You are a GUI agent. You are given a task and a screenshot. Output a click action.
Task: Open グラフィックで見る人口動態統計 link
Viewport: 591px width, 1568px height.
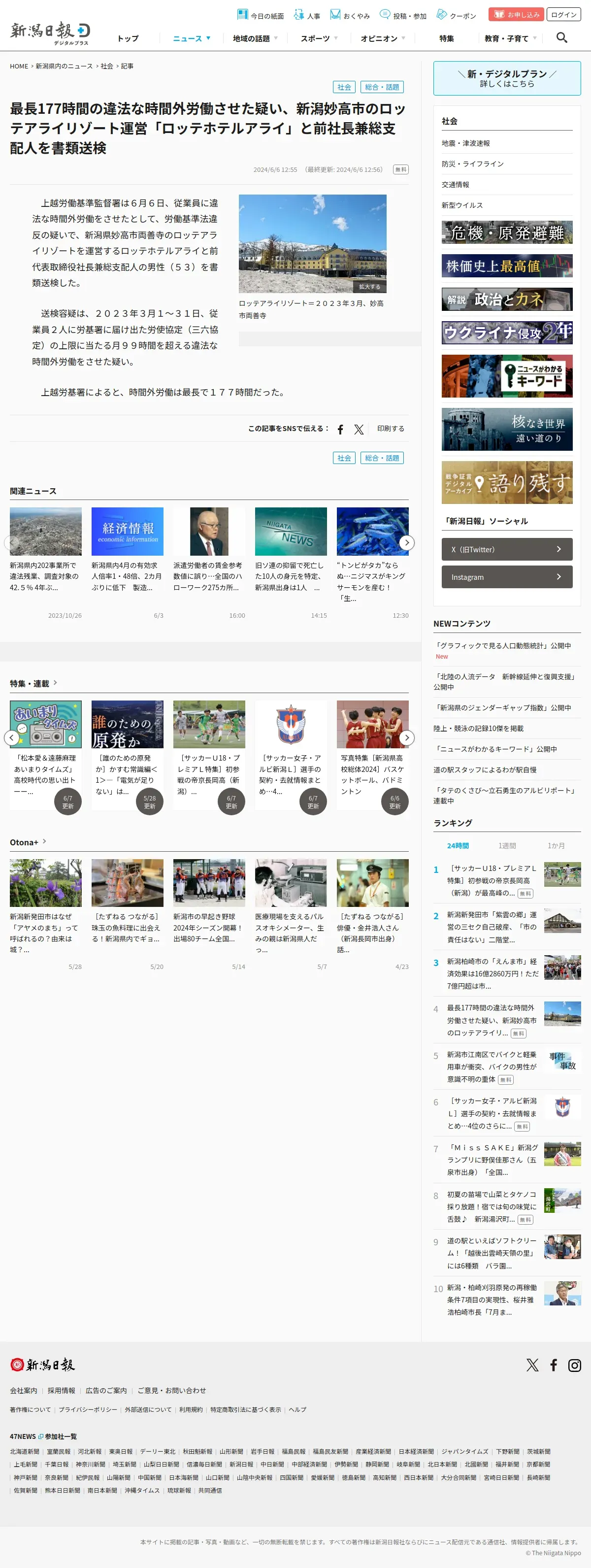point(503,645)
